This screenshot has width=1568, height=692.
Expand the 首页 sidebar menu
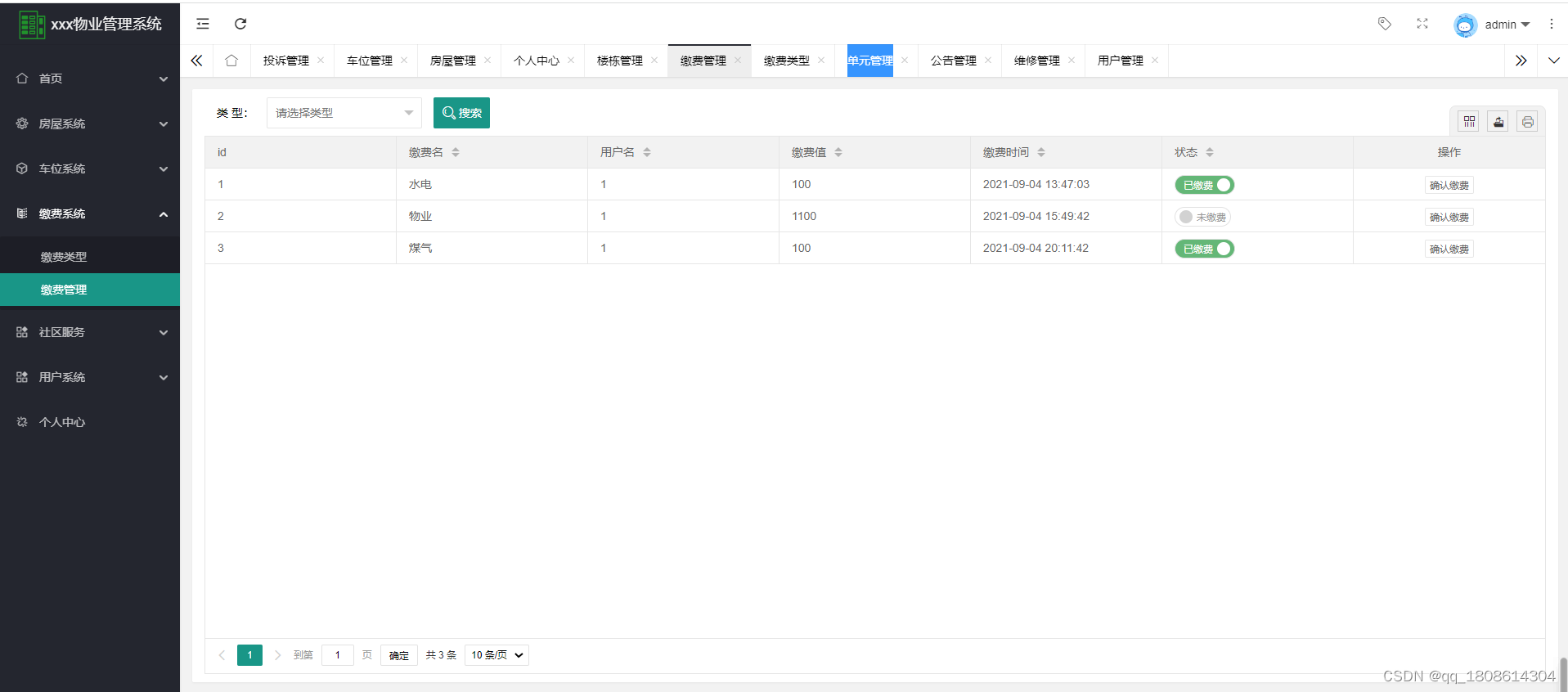click(90, 79)
